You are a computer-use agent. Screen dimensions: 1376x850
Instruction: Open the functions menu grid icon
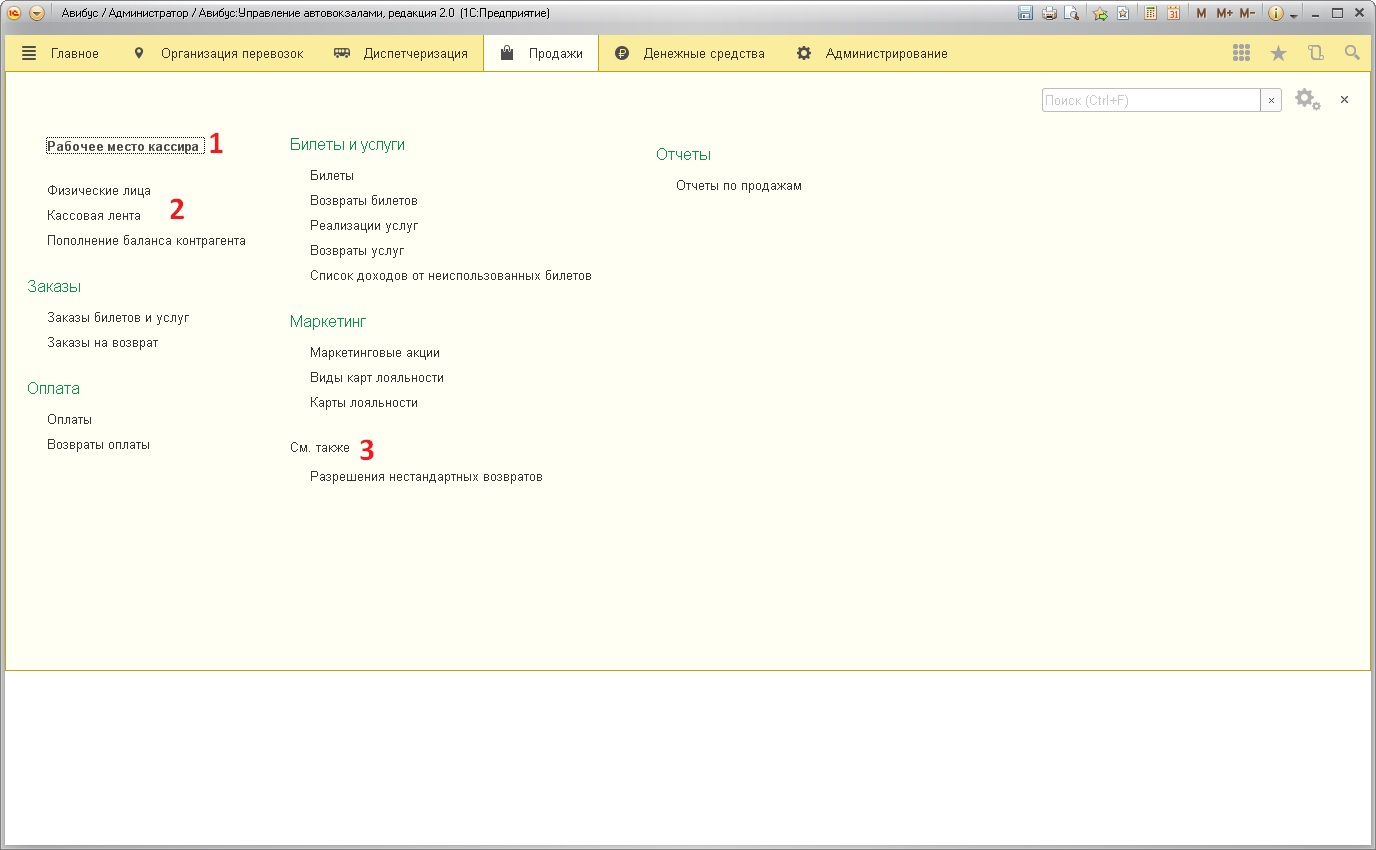[1241, 54]
